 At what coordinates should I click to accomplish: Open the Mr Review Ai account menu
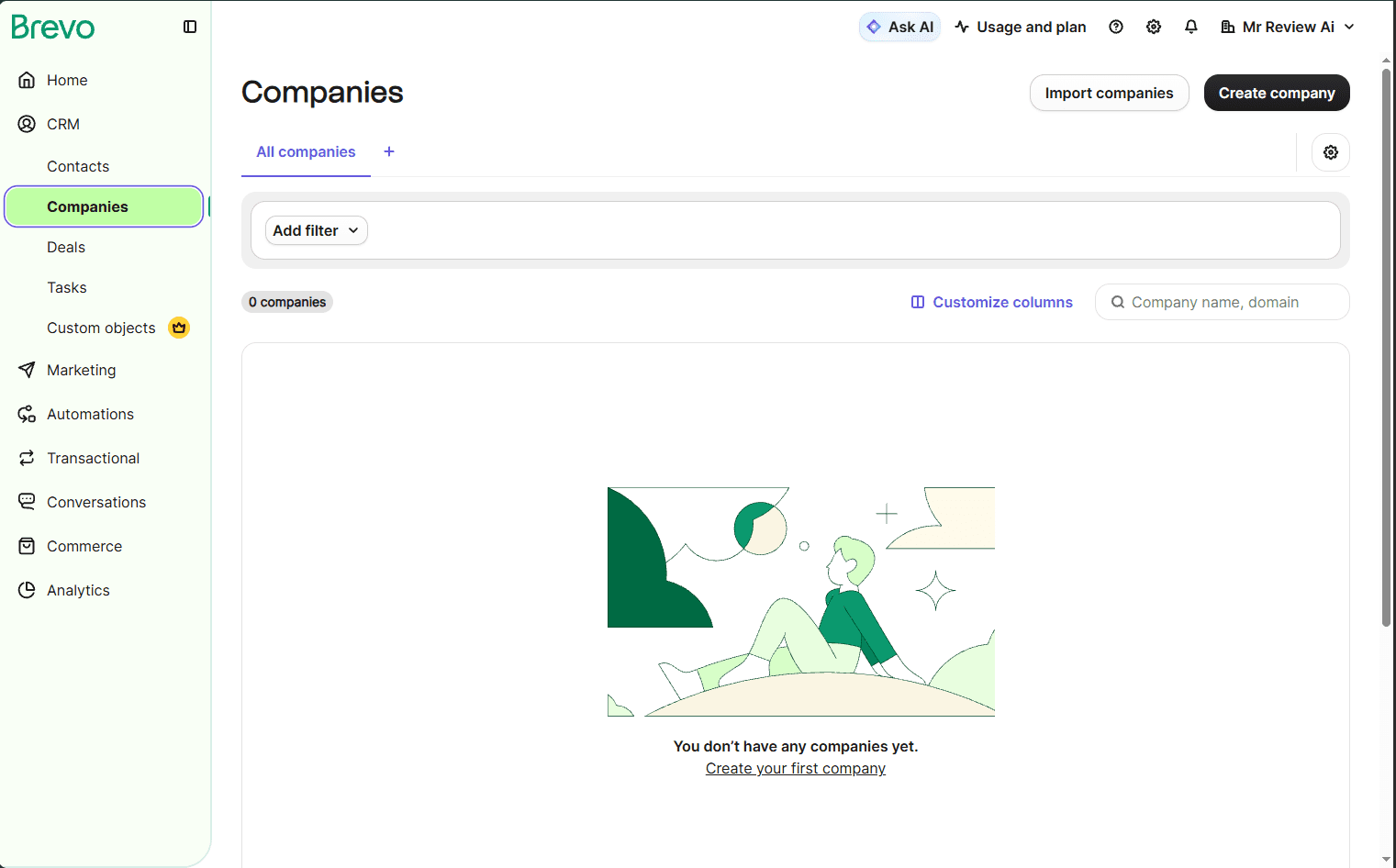click(x=1287, y=27)
